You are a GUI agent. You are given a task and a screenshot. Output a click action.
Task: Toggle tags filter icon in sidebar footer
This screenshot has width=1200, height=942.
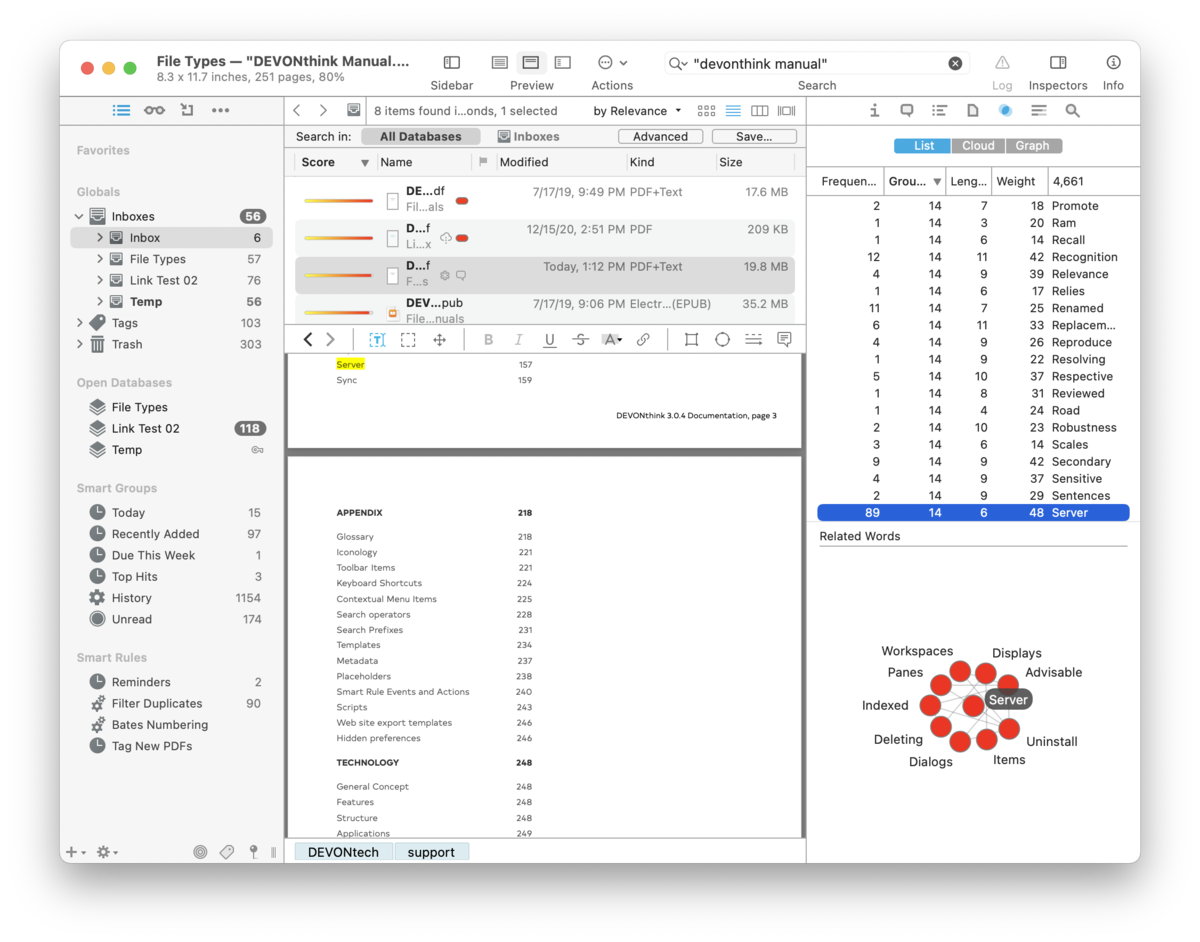pyautogui.click(x=227, y=852)
